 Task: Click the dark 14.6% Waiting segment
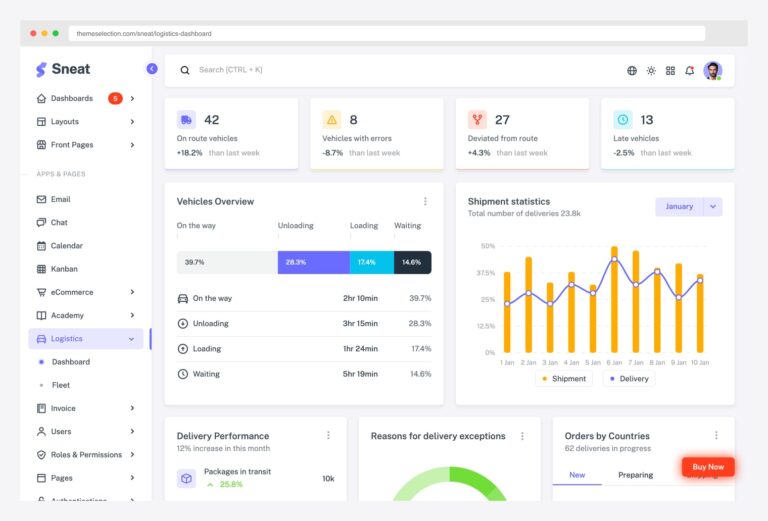[412, 262]
